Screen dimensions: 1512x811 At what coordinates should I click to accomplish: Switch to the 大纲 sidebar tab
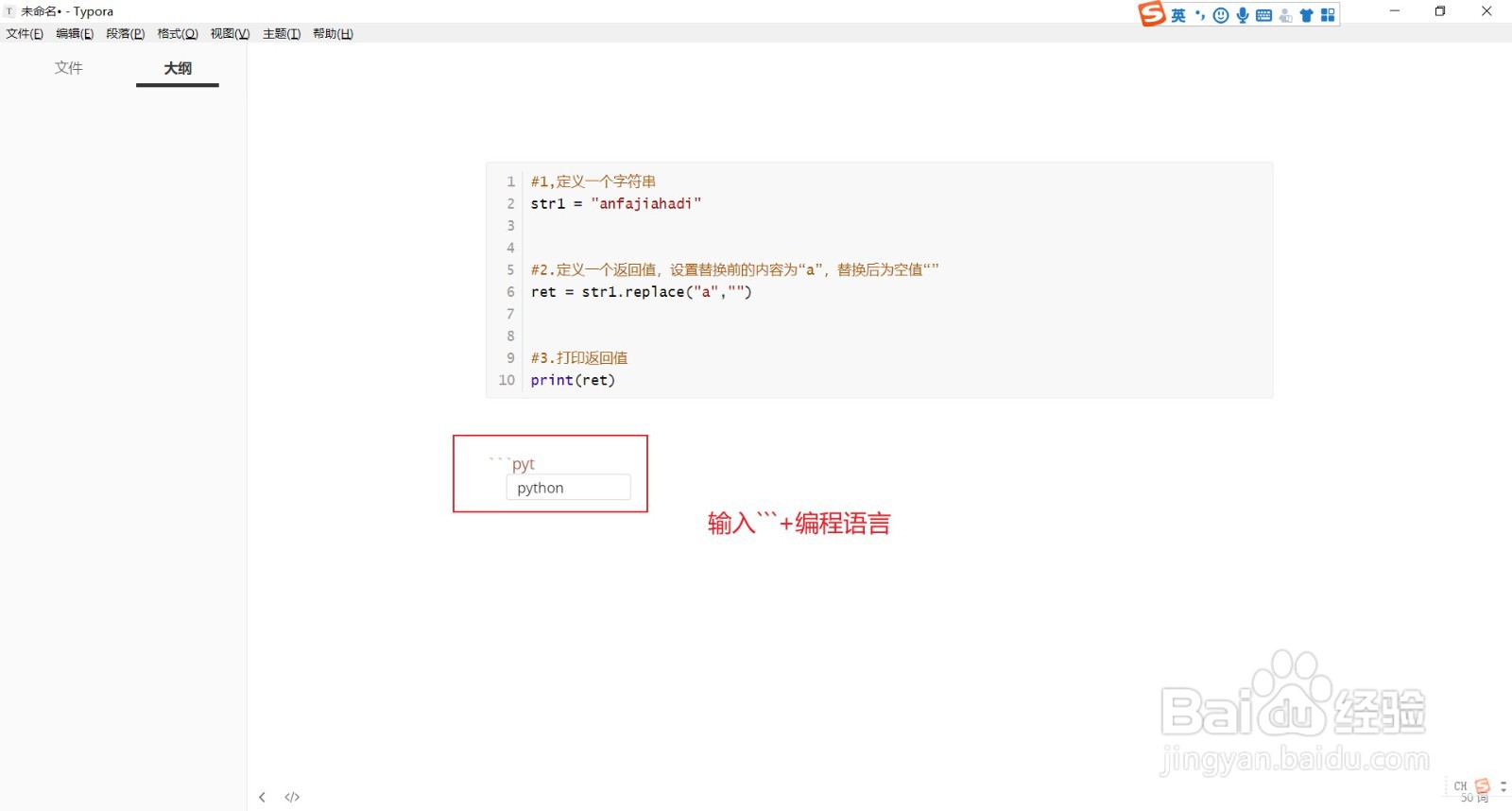(178, 68)
